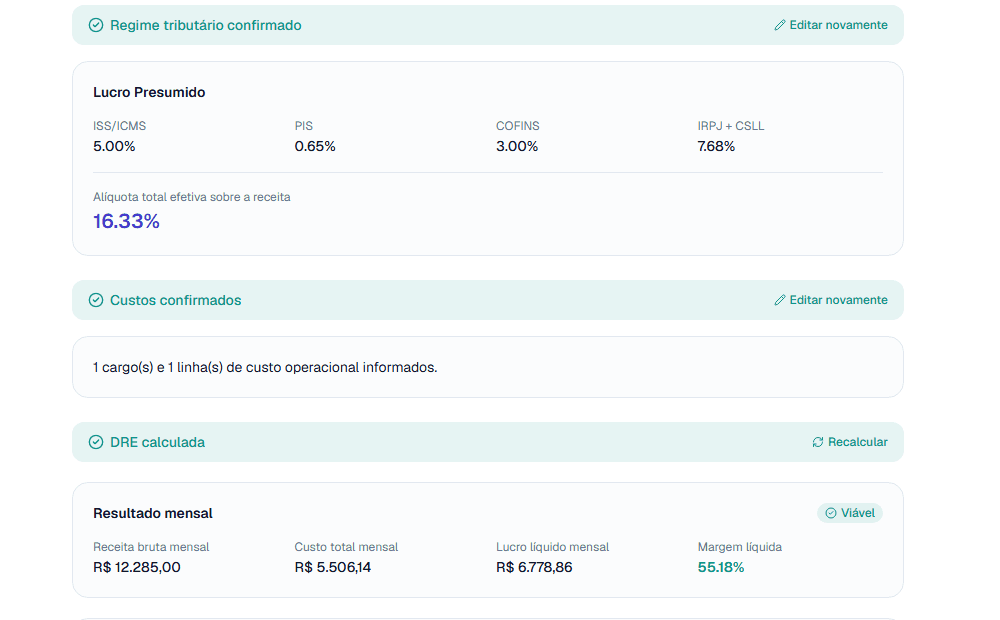Click the pencil icon in the Regime tributário header
Viewport: 1000px width, 620px height.
click(779, 25)
